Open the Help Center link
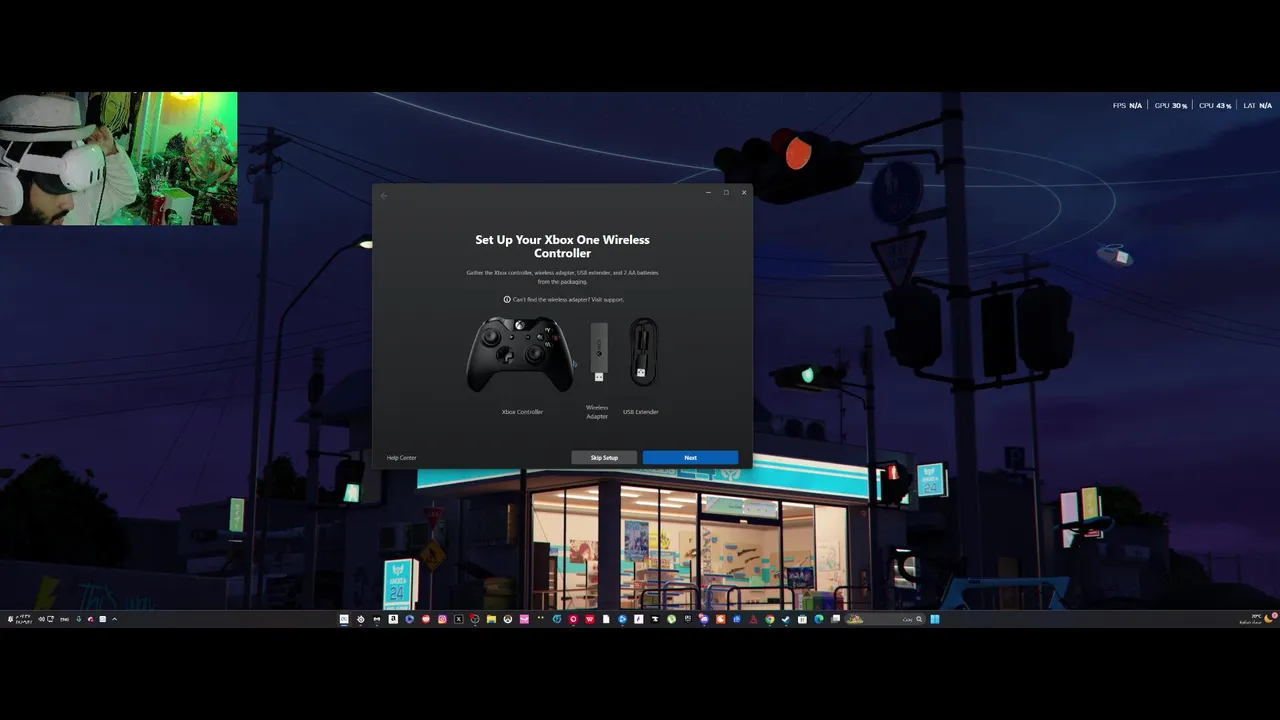 401,458
